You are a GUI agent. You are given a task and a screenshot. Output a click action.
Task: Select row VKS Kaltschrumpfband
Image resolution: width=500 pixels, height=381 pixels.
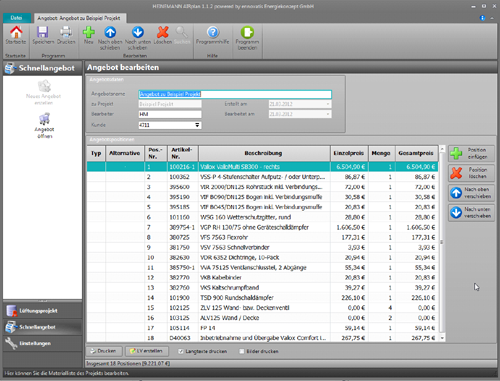pos(262,287)
